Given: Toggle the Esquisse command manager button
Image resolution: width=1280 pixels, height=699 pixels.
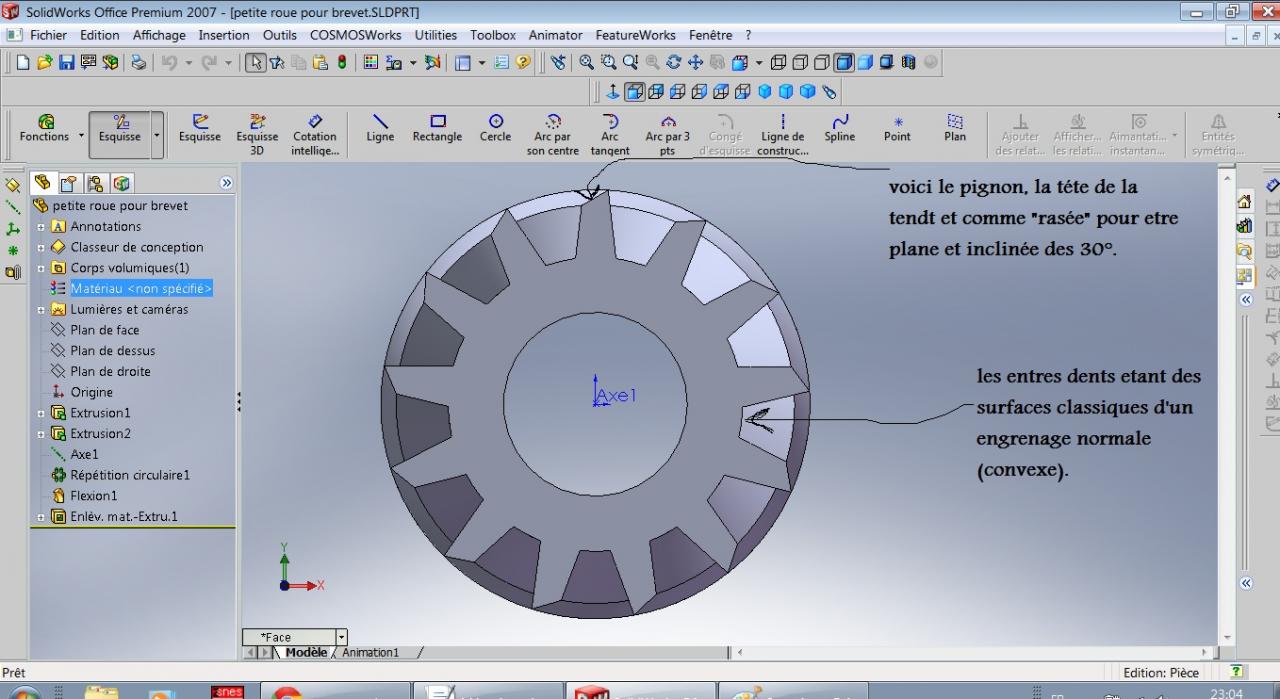Looking at the screenshot, I should click(x=120, y=134).
